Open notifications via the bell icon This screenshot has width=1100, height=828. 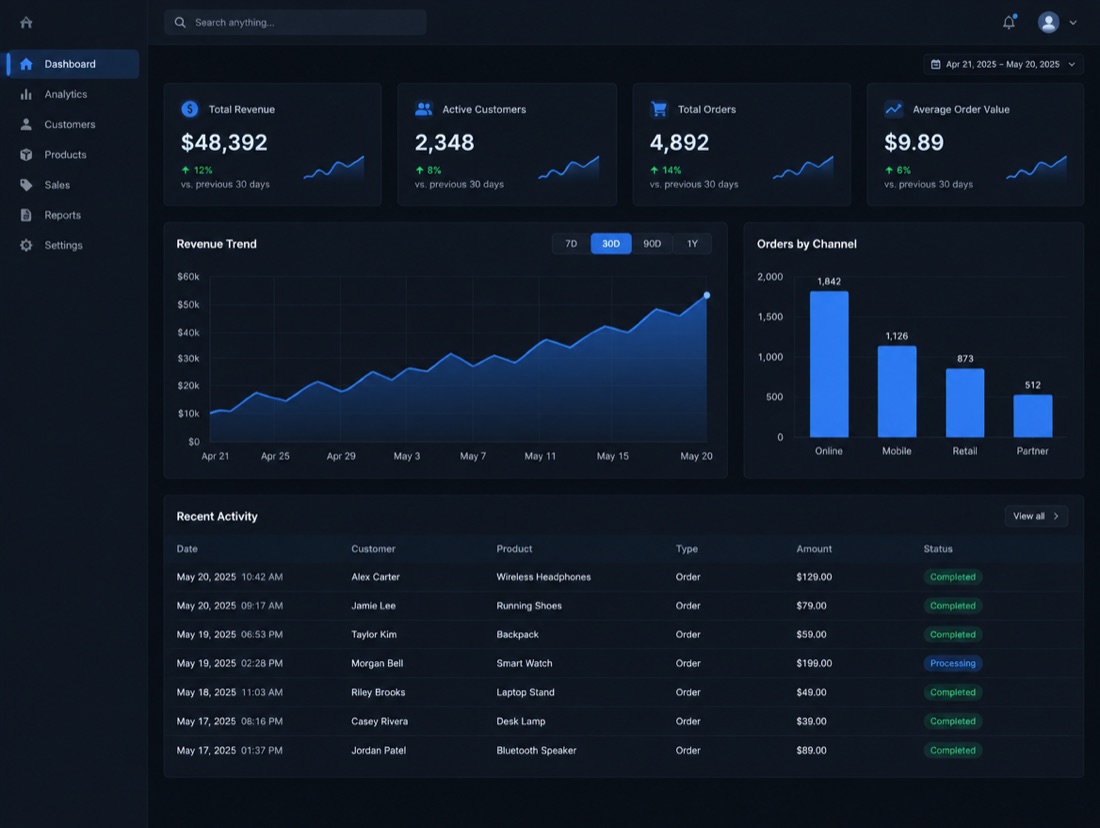(x=1009, y=22)
